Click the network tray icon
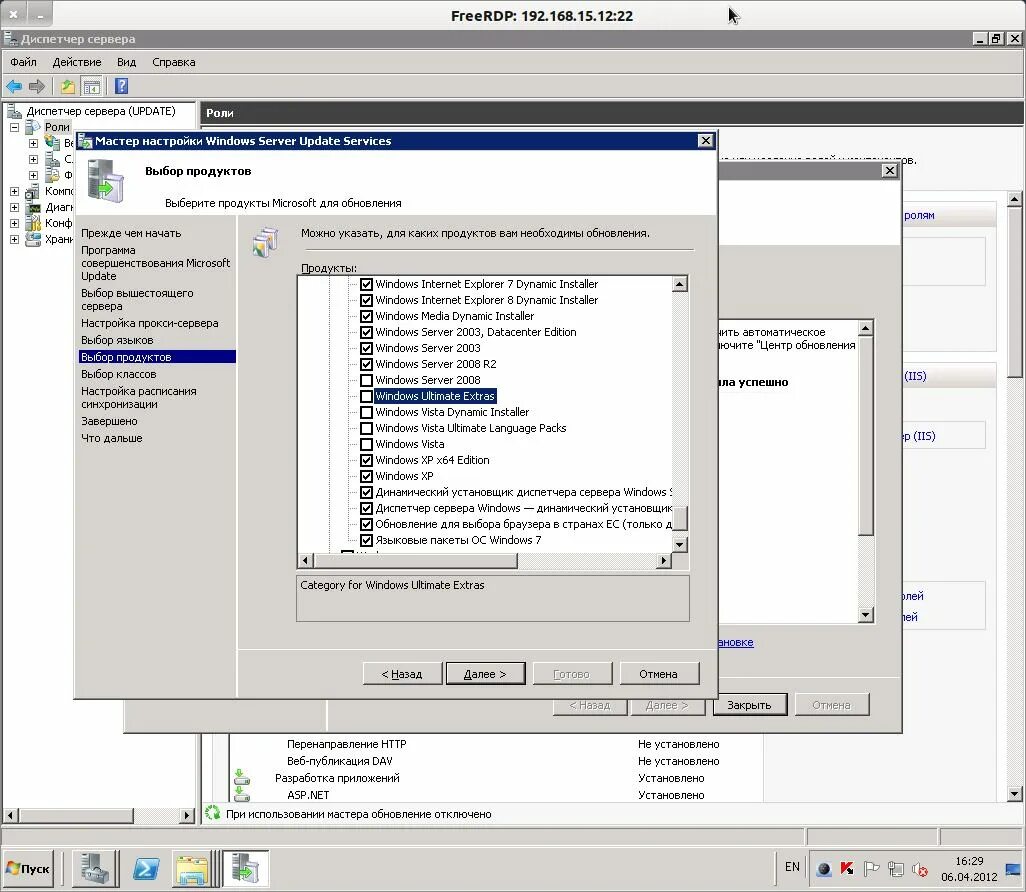The height and width of the screenshot is (892, 1026). [896, 869]
